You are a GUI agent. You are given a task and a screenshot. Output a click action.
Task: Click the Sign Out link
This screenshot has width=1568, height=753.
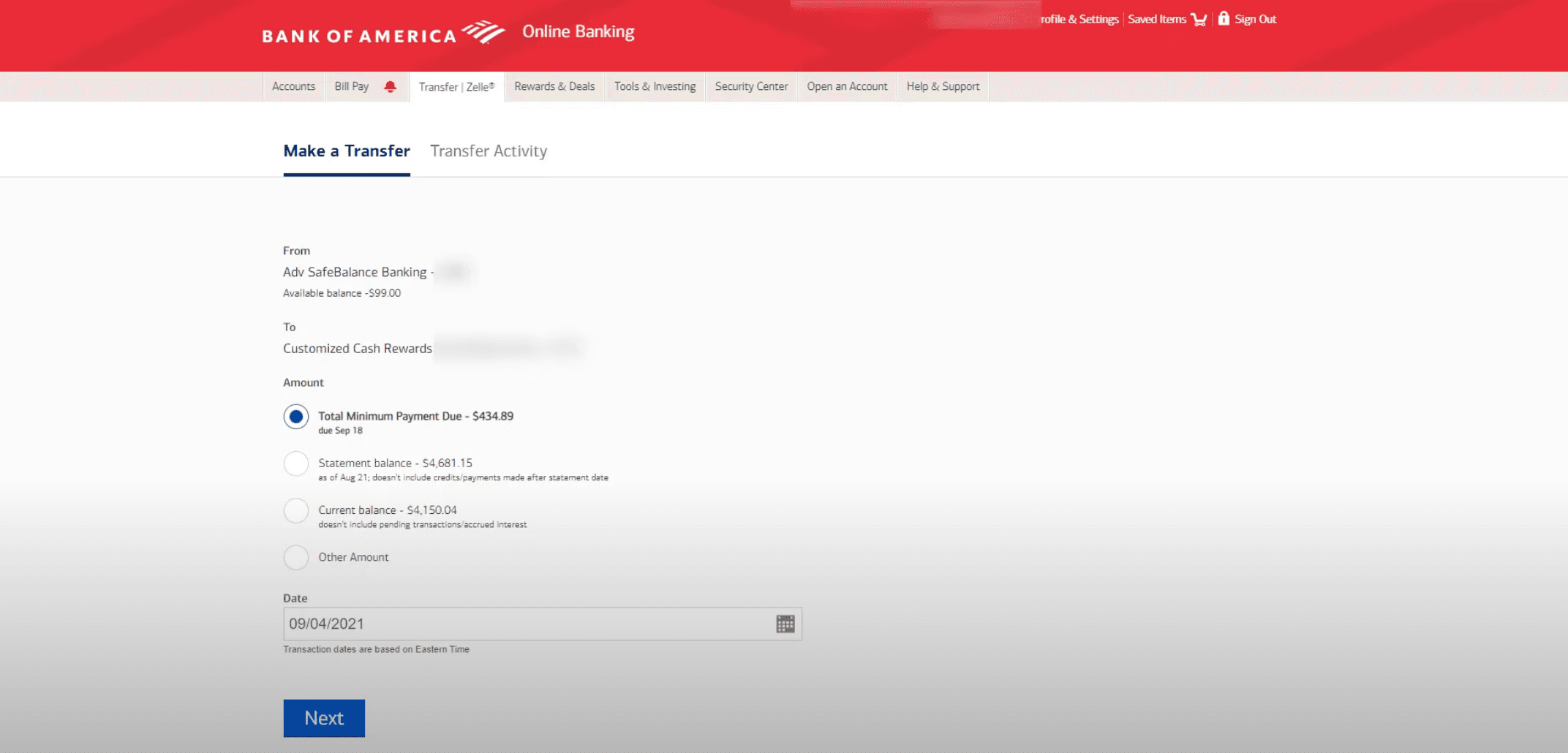(x=1255, y=20)
